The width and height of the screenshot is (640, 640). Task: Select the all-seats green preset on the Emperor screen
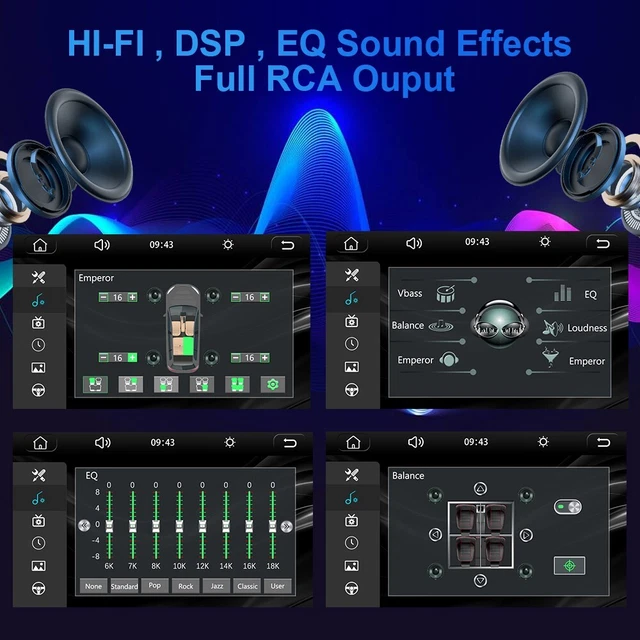237,384
